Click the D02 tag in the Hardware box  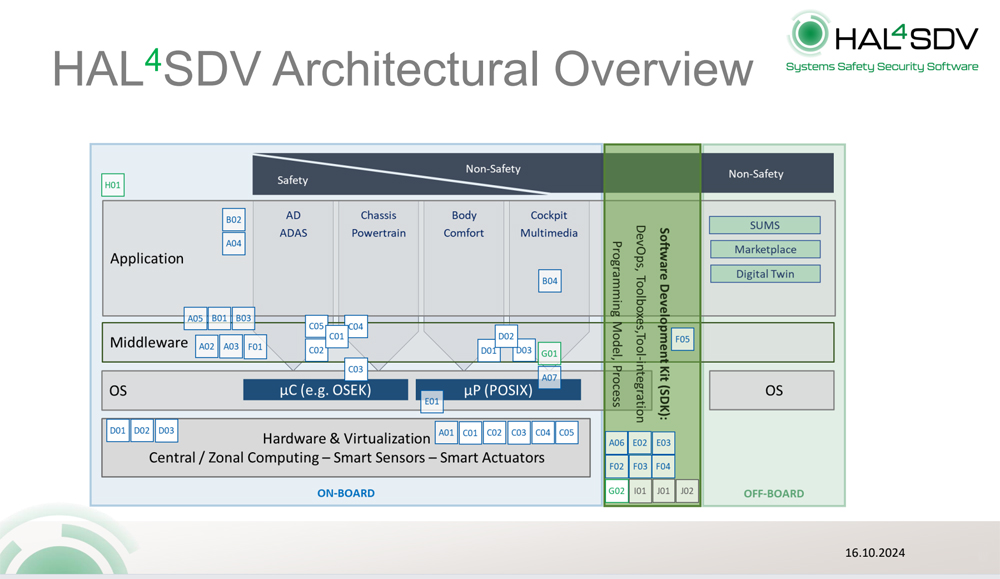(x=142, y=430)
